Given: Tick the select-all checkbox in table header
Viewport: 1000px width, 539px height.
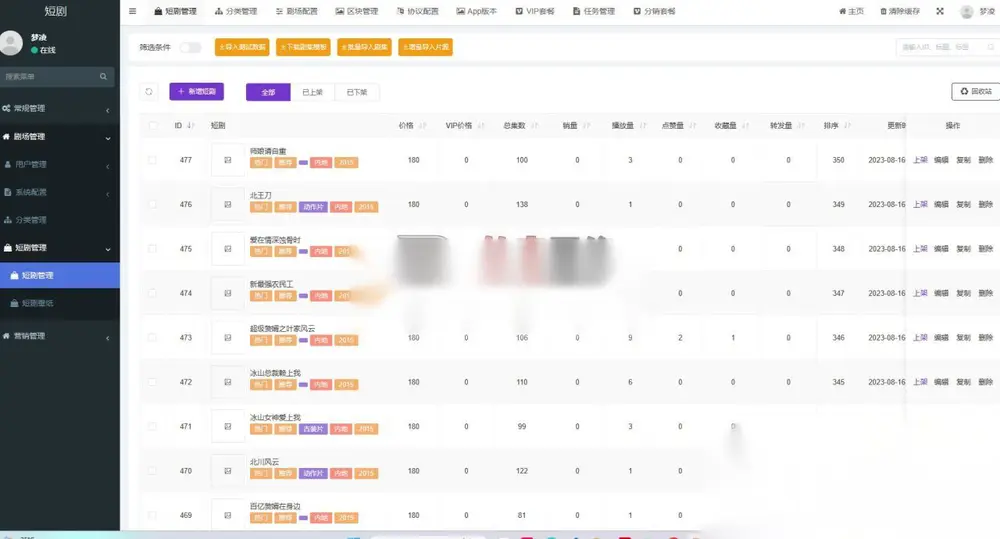Looking at the screenshot, I should (x=153, y=126).
